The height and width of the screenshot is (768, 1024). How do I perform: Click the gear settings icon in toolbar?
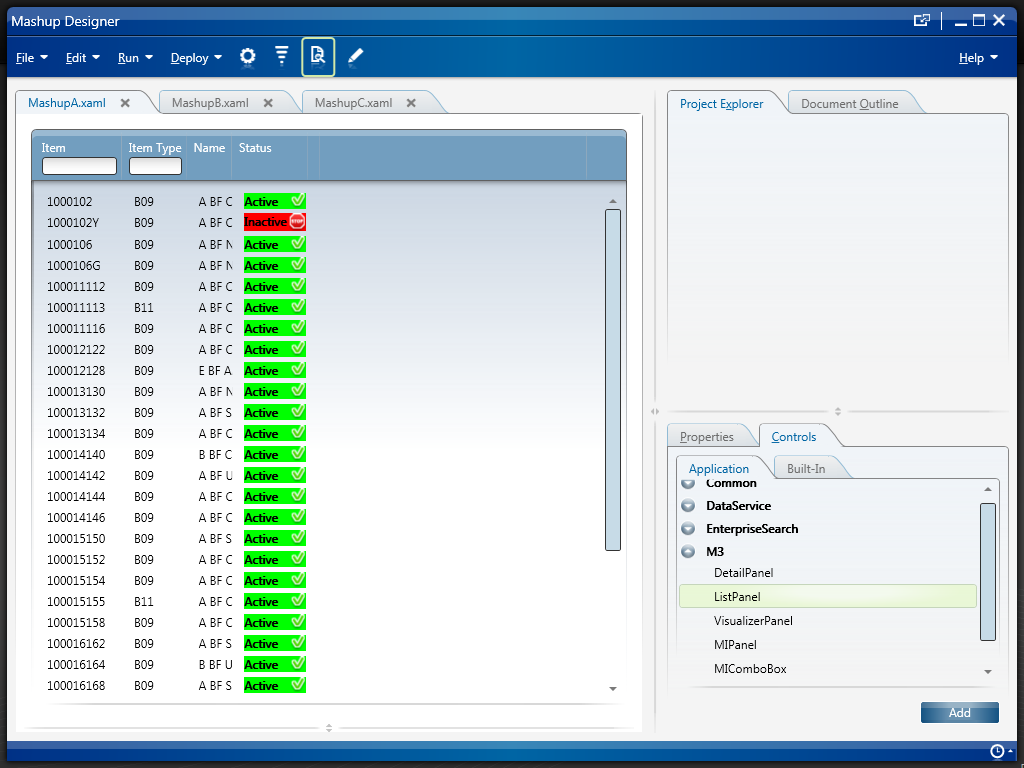pyautogui.click(x=248, y=57)
